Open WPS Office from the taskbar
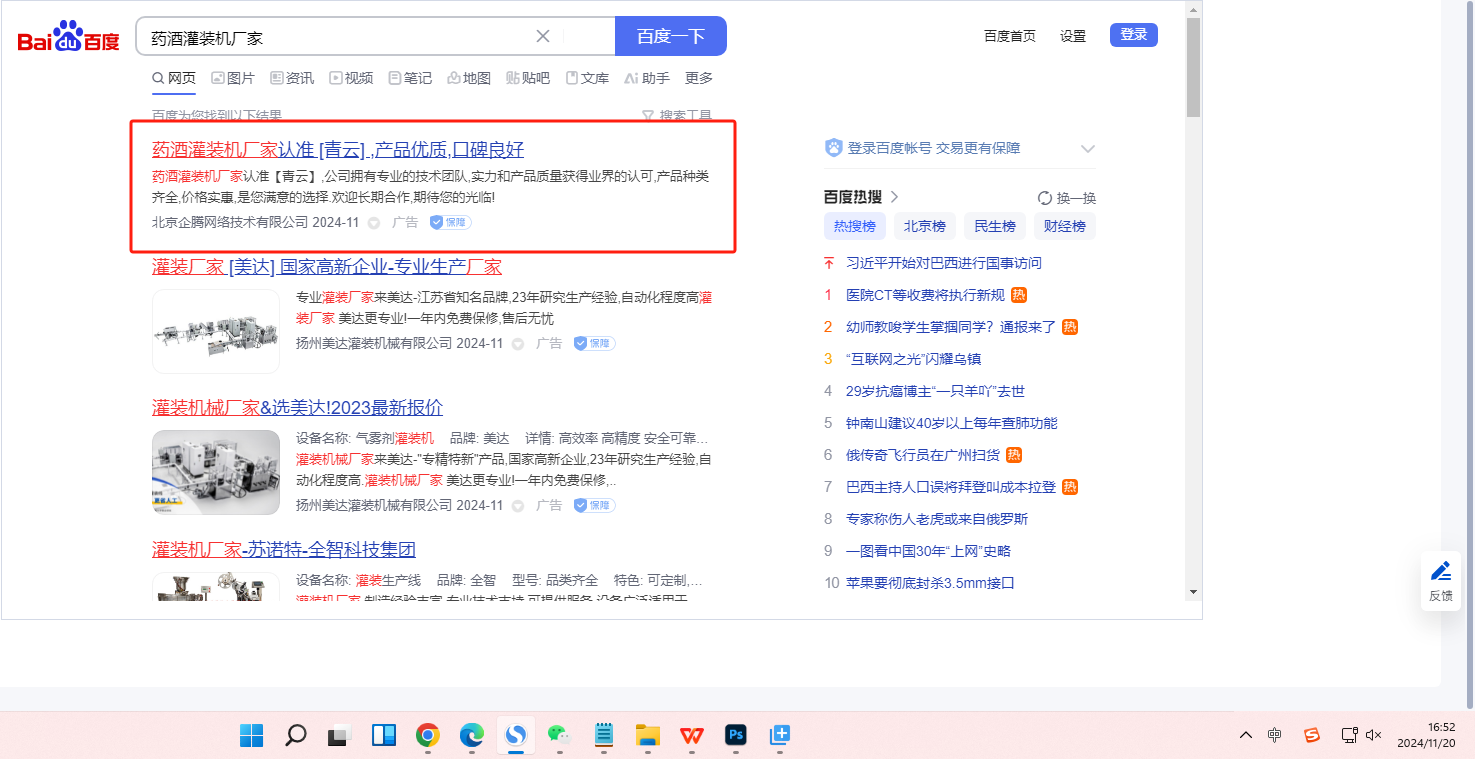This screenshot has width=1475, height=759. point(691,736)
